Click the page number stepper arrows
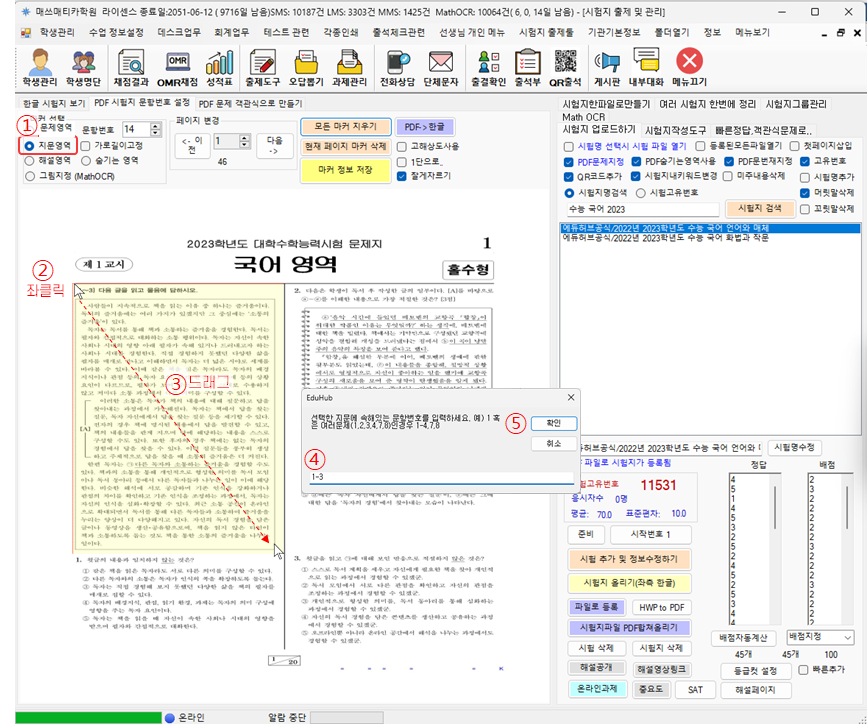The image size is (867, 724). point(247,142)
